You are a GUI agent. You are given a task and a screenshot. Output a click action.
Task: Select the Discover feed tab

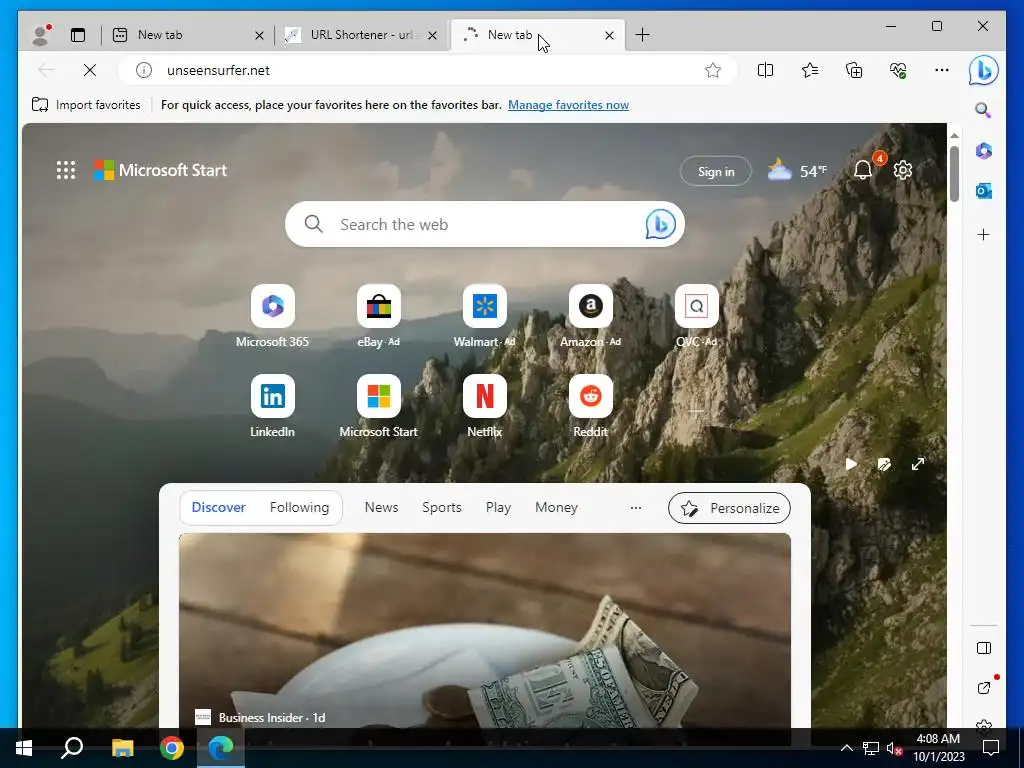click(218, 507)
